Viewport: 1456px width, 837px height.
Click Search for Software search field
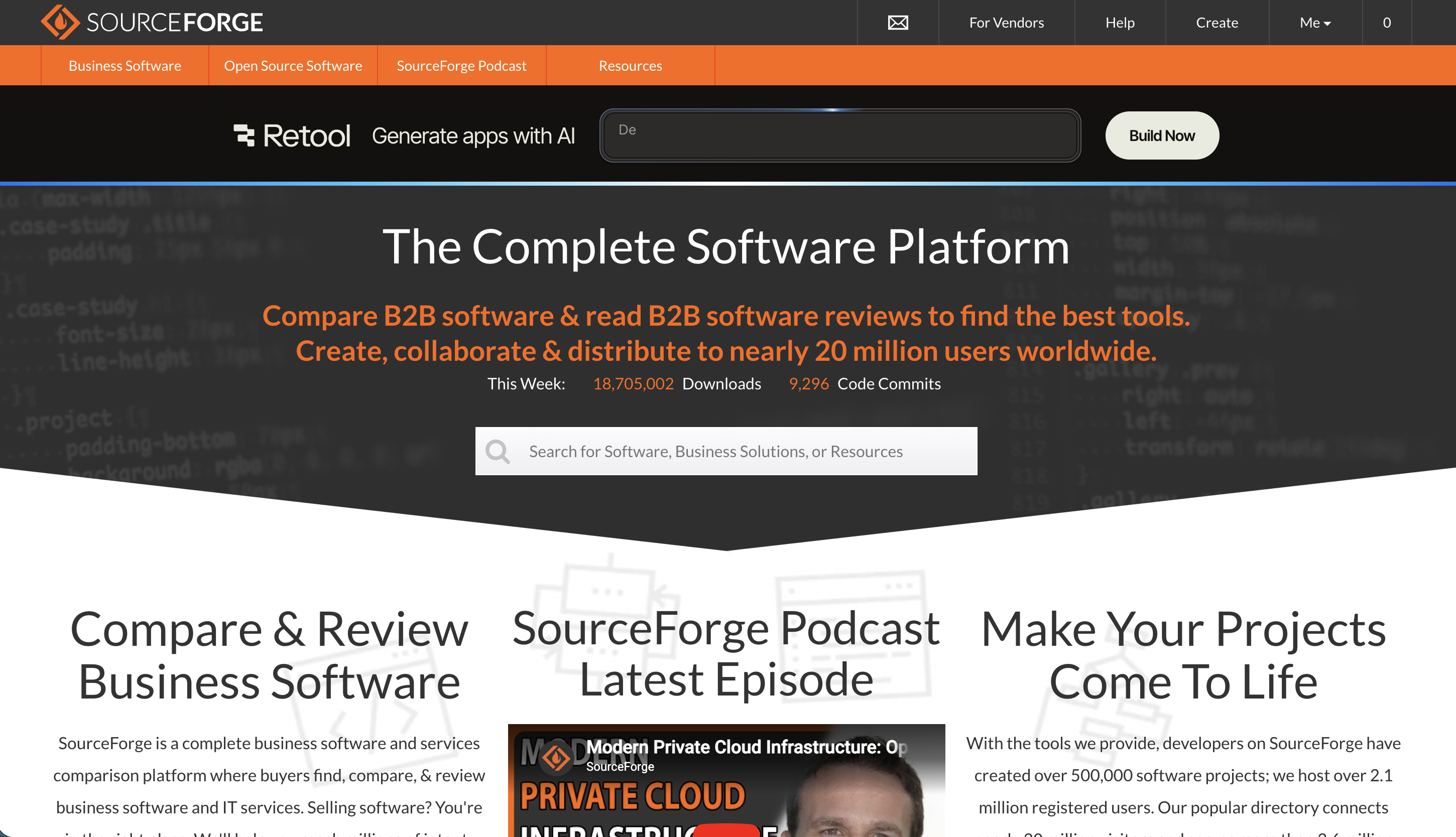(x=725, y=451)
